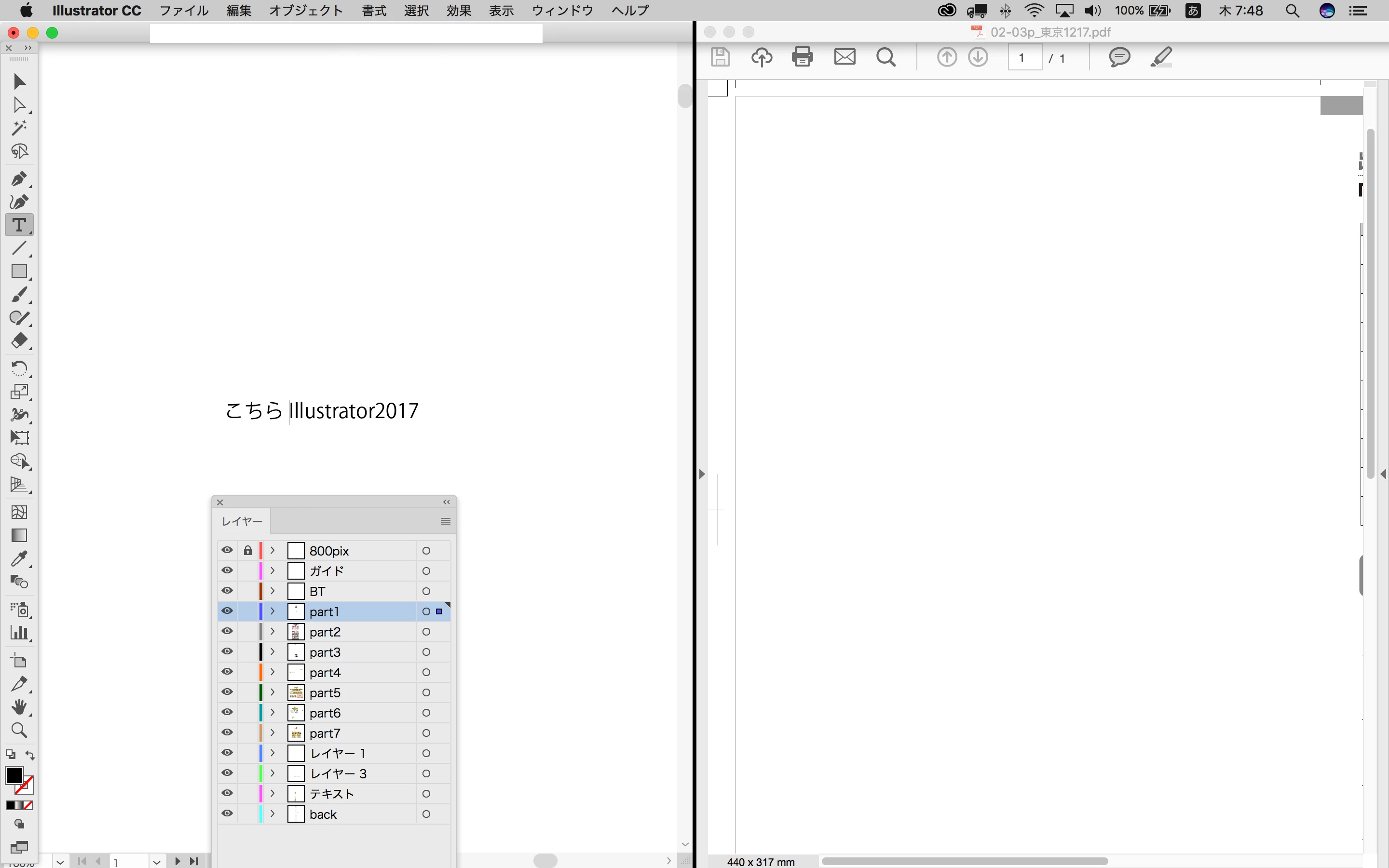Open the comment bubble tool in PDF viewer
This screenshot has height=868, width=1389.
click(x=1118, y=57)
